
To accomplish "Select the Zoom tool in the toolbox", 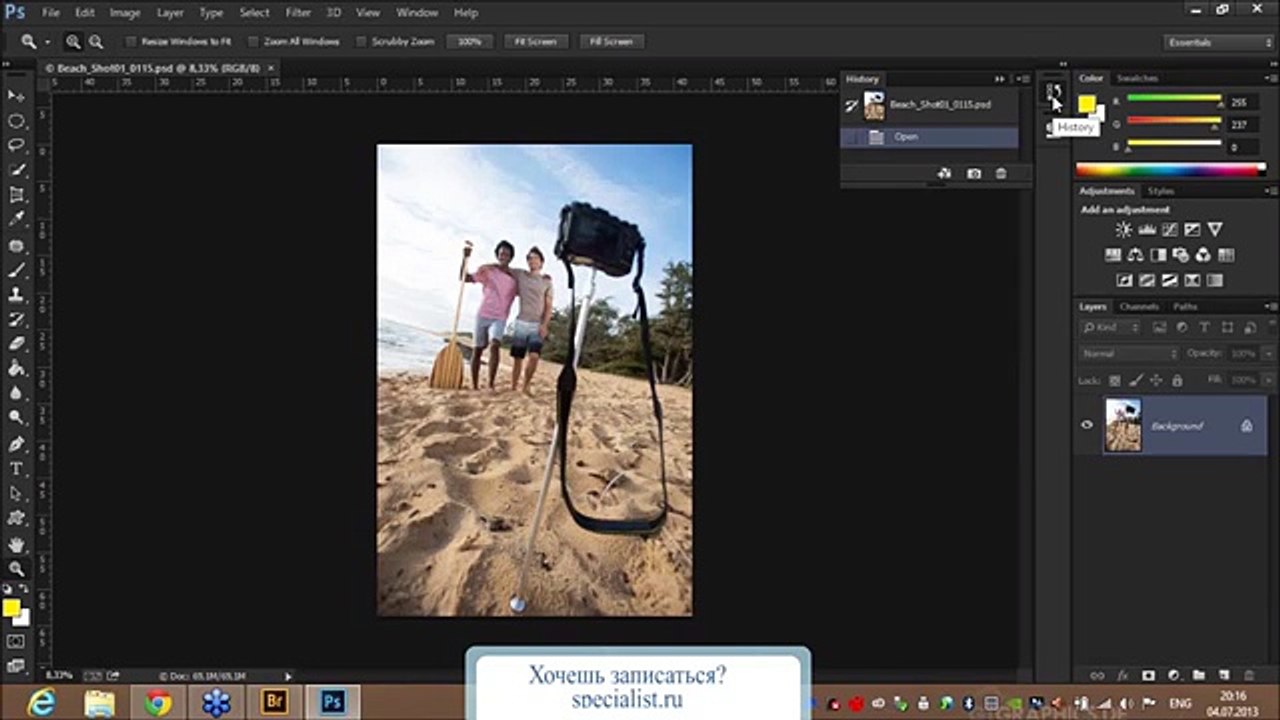I will tap(16, 568).
